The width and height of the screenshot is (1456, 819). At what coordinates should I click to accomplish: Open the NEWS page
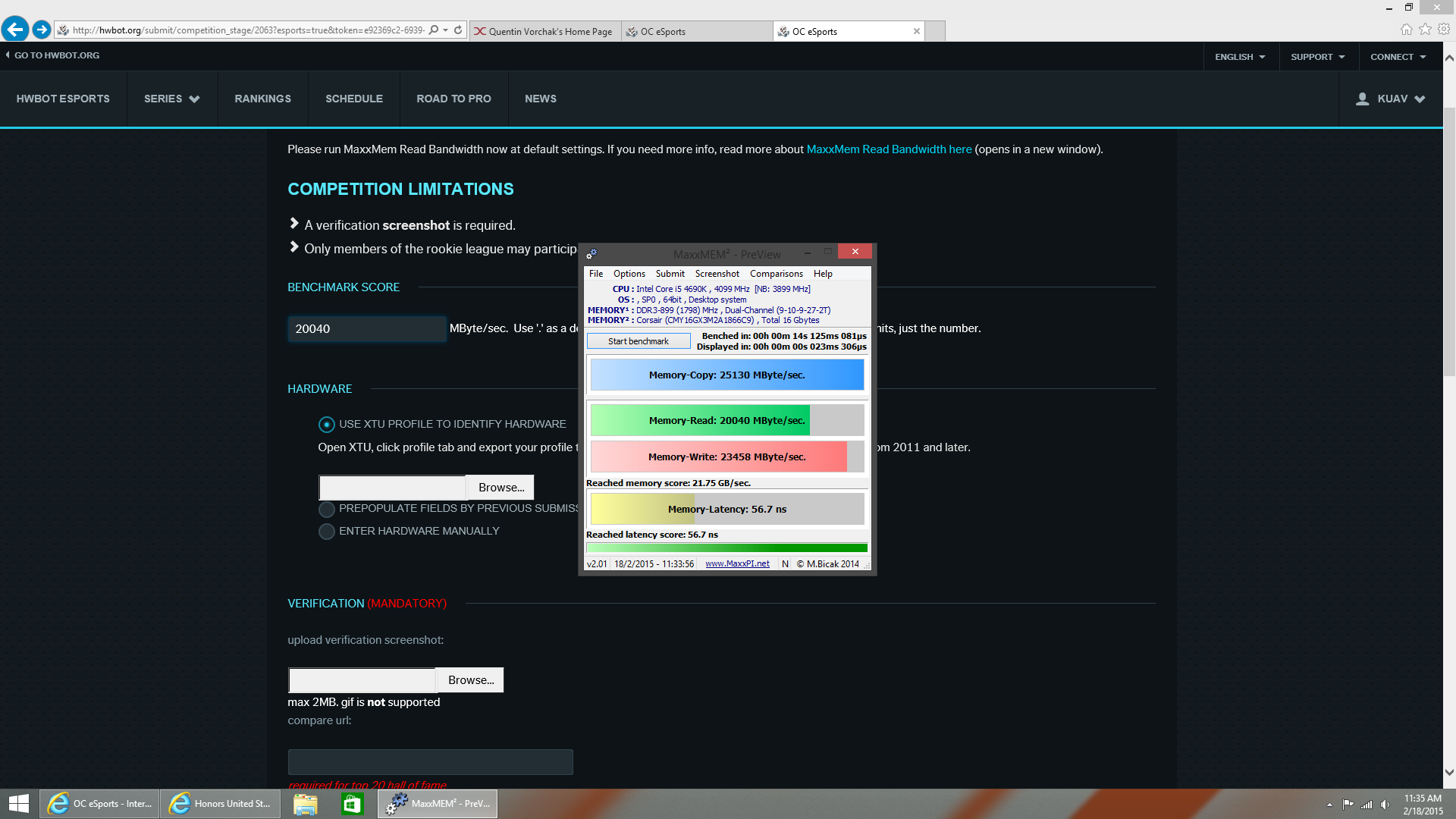[x=541, y=99]
